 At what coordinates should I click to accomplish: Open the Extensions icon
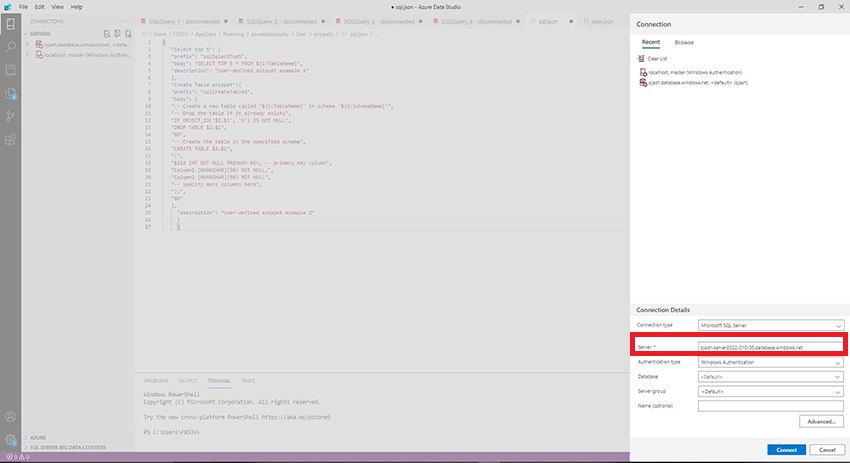(10, 139)
